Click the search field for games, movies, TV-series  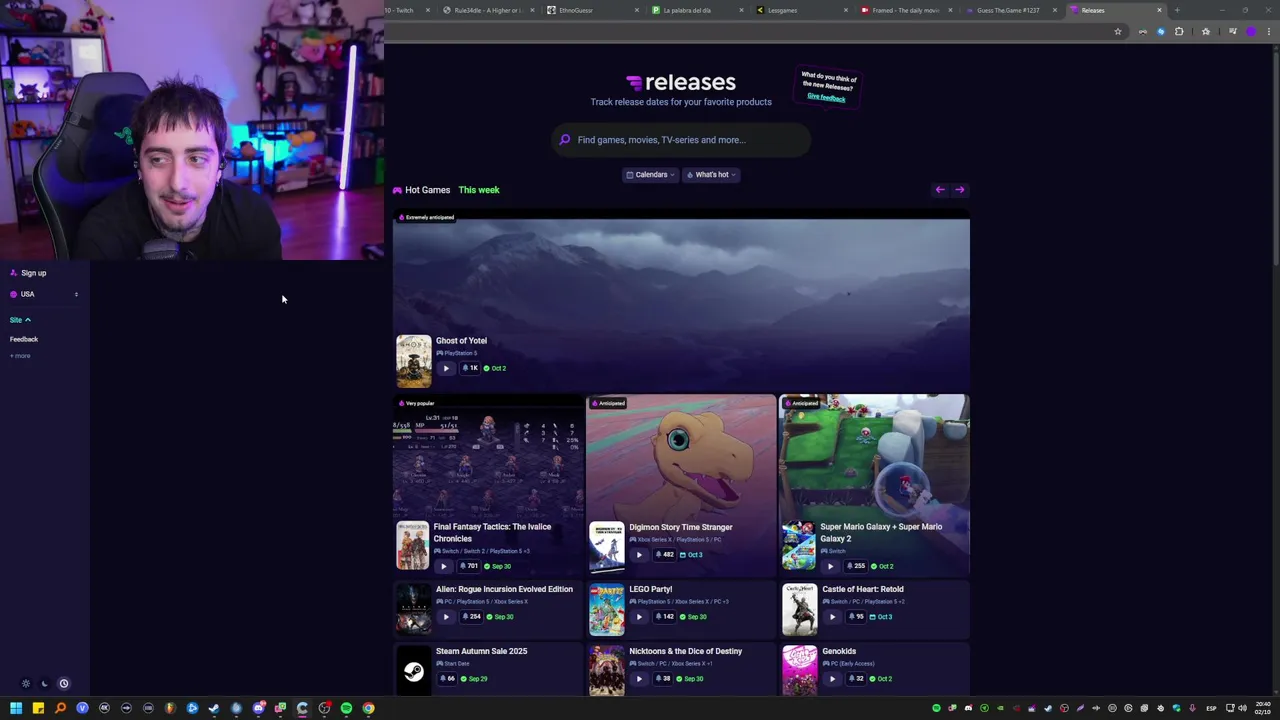[x=681, y=140]
